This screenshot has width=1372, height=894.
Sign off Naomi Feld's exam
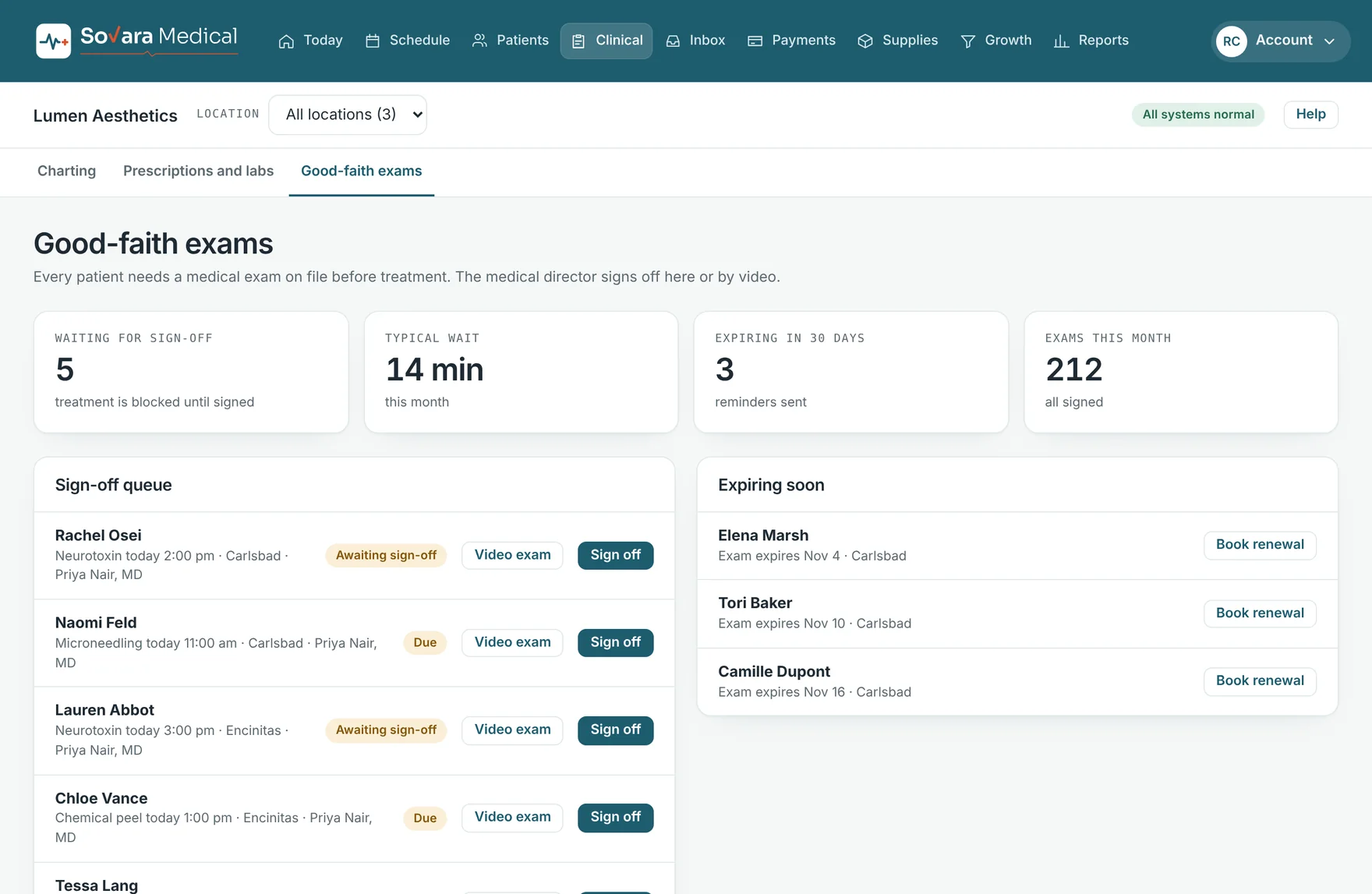coord(616,643)
